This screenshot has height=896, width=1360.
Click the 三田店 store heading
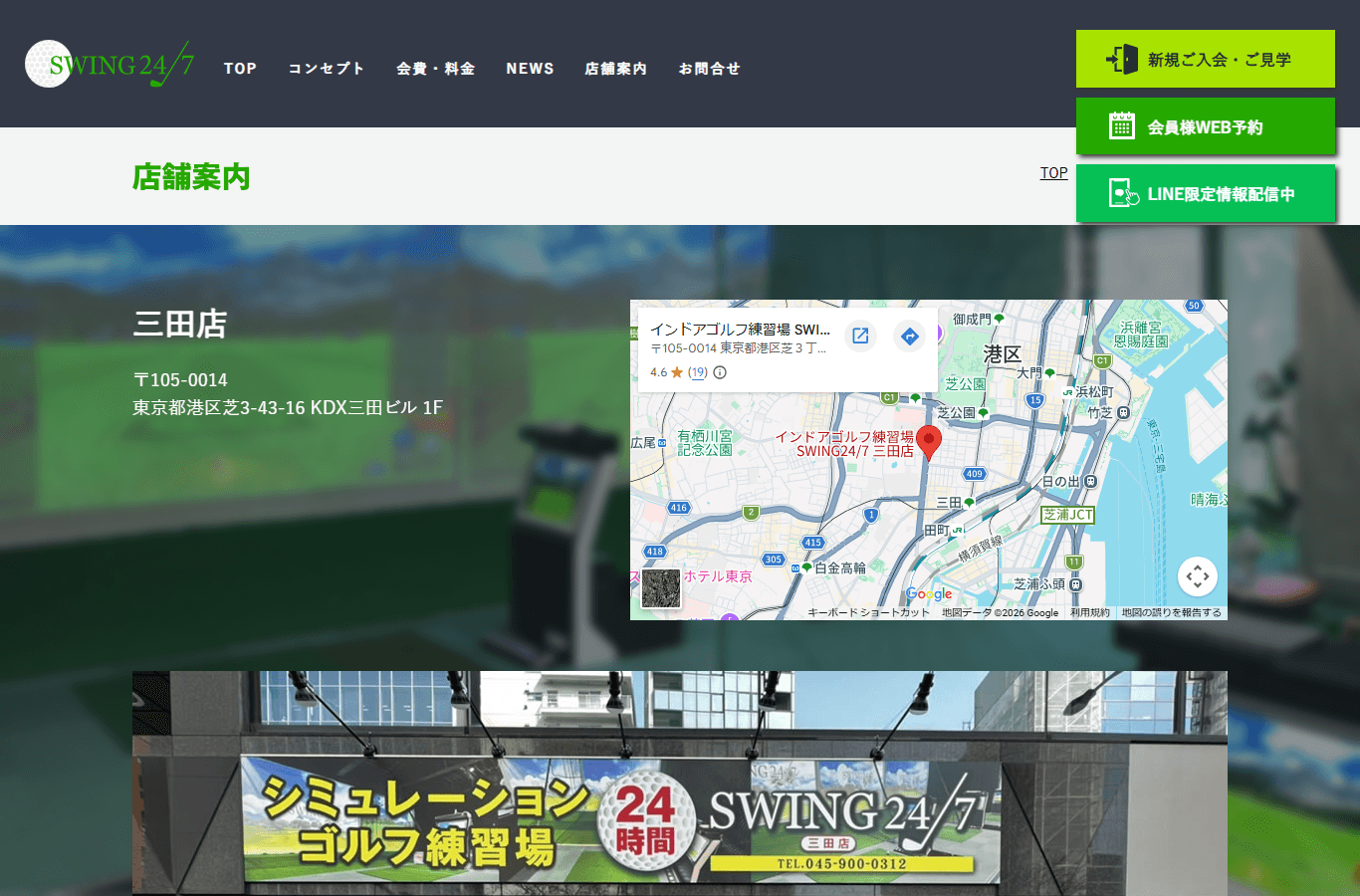(180, 324)
